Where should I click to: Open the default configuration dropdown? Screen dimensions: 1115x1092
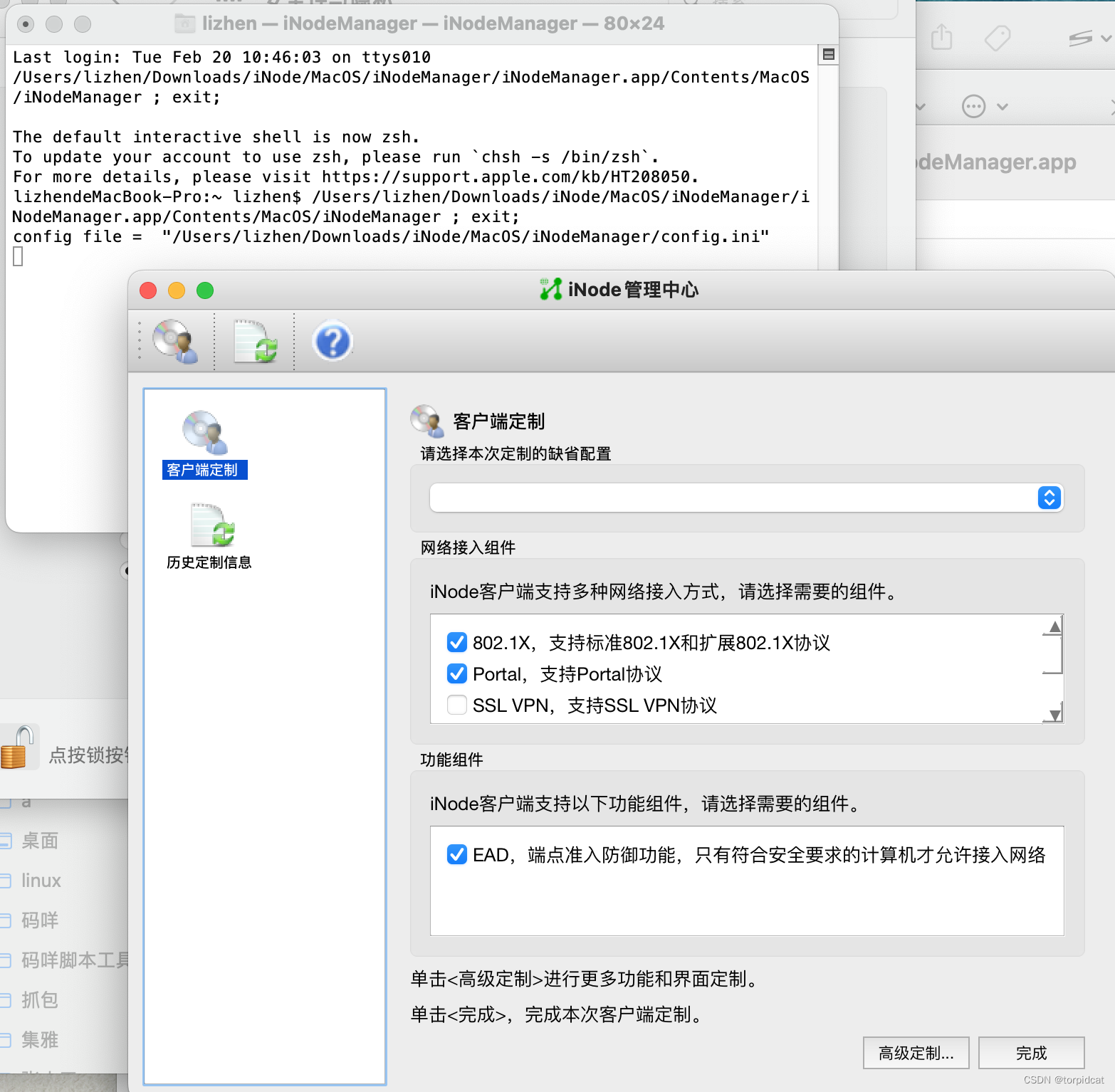746,498
